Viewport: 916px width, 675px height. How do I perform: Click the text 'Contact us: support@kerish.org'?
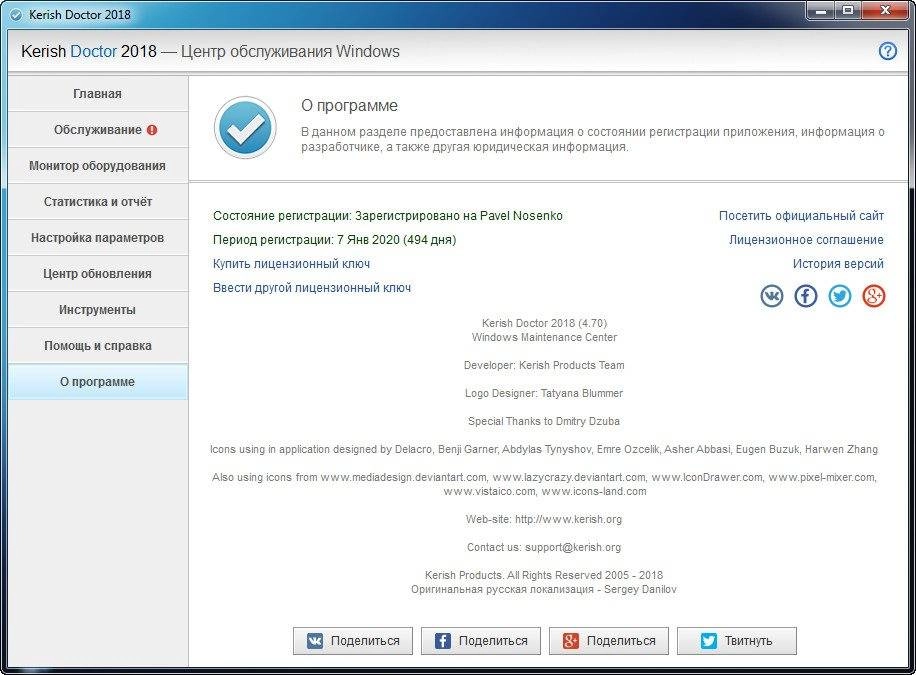pos(544,547)
